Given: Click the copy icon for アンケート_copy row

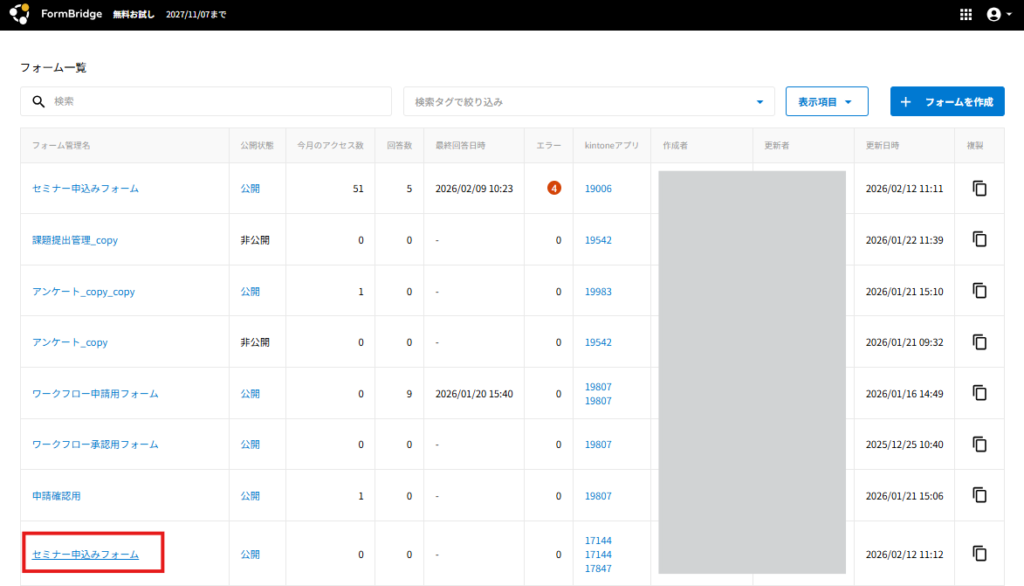Looking at the screenshot, I should tap(980, 342).
